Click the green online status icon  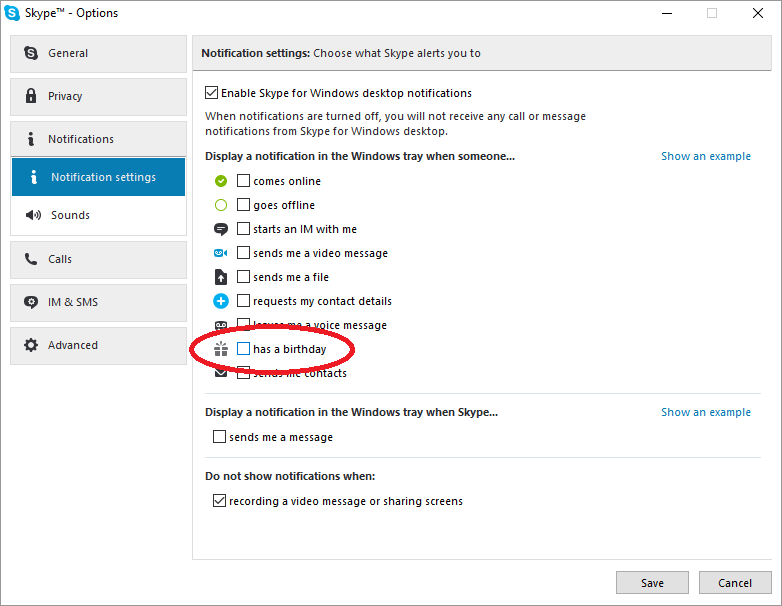point(221,181)
